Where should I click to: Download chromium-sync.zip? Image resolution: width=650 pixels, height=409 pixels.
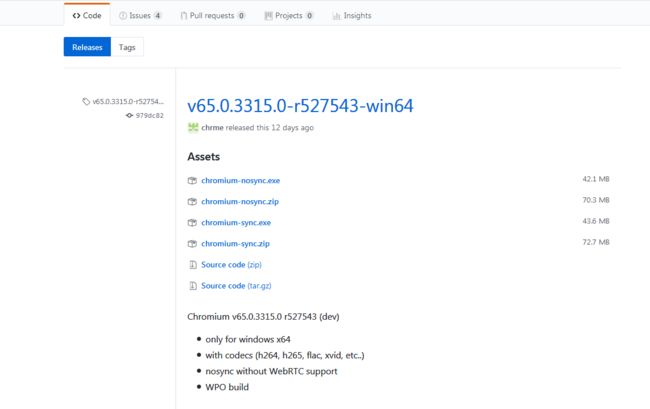[235, 244]
